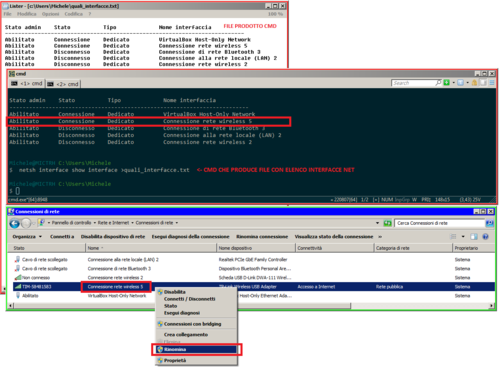This screenshot has height=367, width=499.
Task: Open the address bar history dropdown
Action: 377,223
